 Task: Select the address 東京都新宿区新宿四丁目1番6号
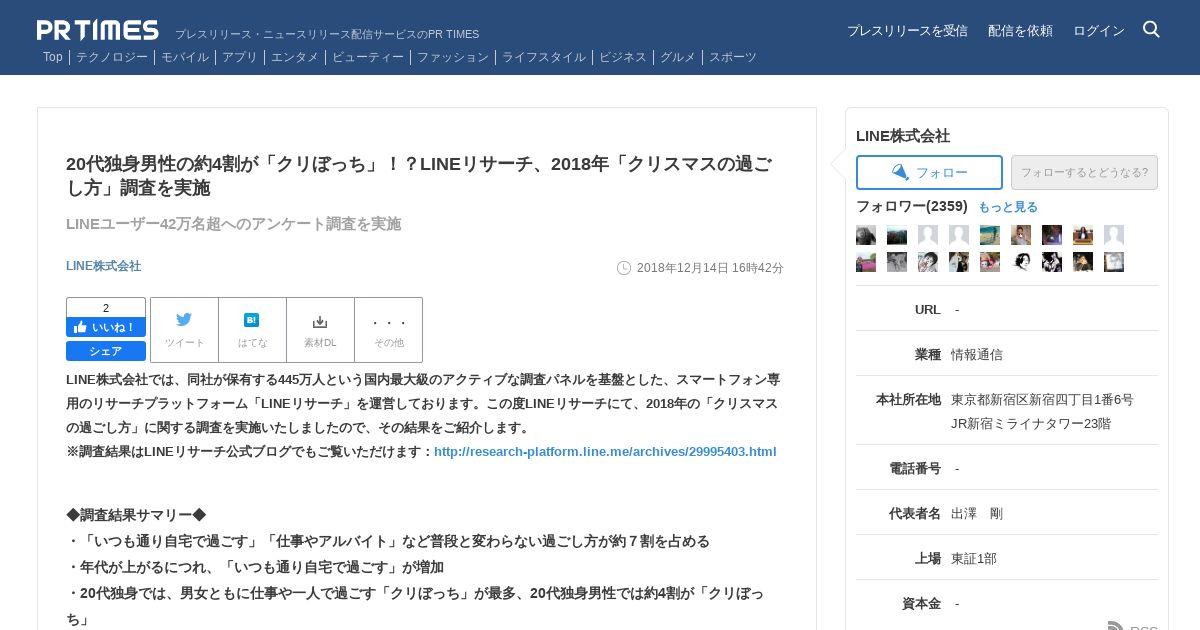pos(1042,400)
